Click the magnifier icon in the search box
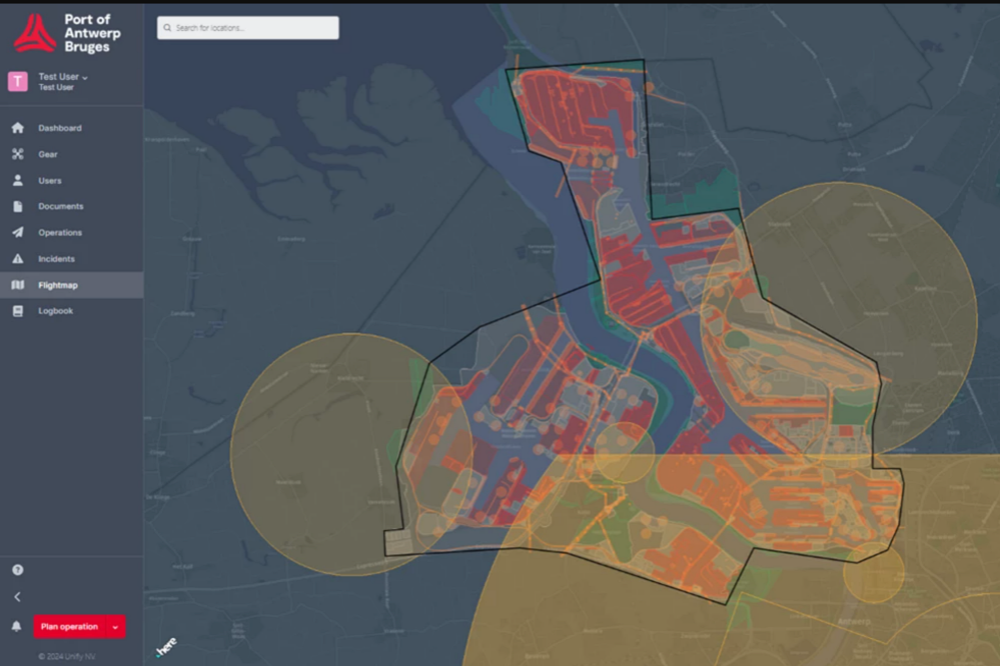1000x666 pixels. click(x=167, y=28)
